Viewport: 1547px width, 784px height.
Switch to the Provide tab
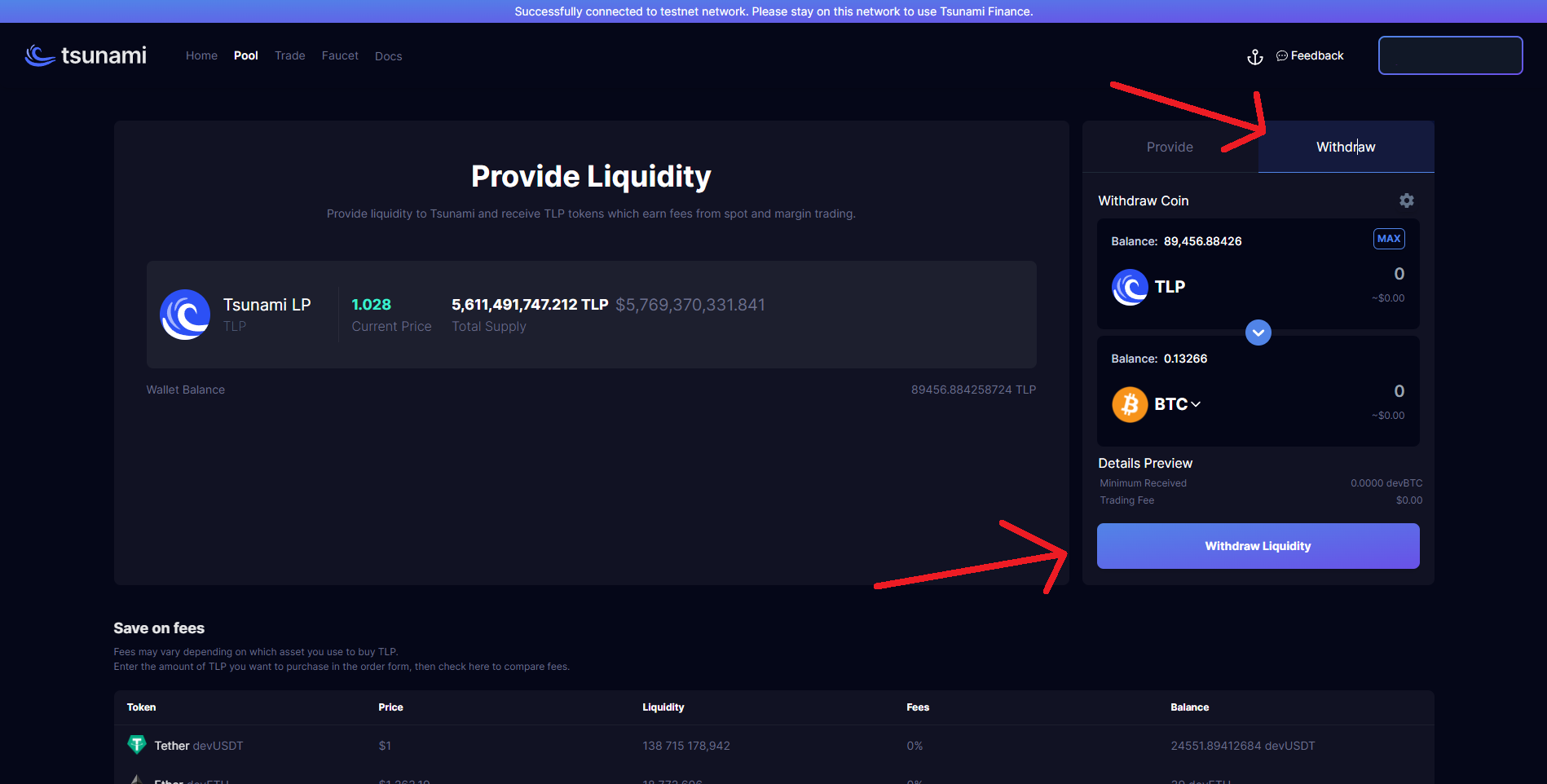[x=1170, y=147]
